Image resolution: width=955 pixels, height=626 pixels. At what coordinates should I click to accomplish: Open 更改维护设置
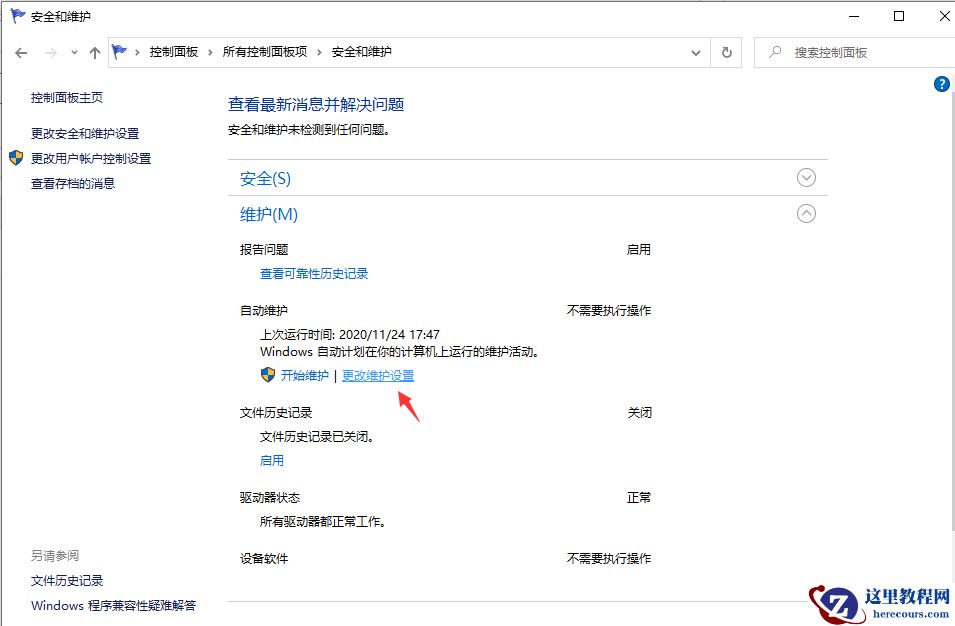click(x=378, y=374)
